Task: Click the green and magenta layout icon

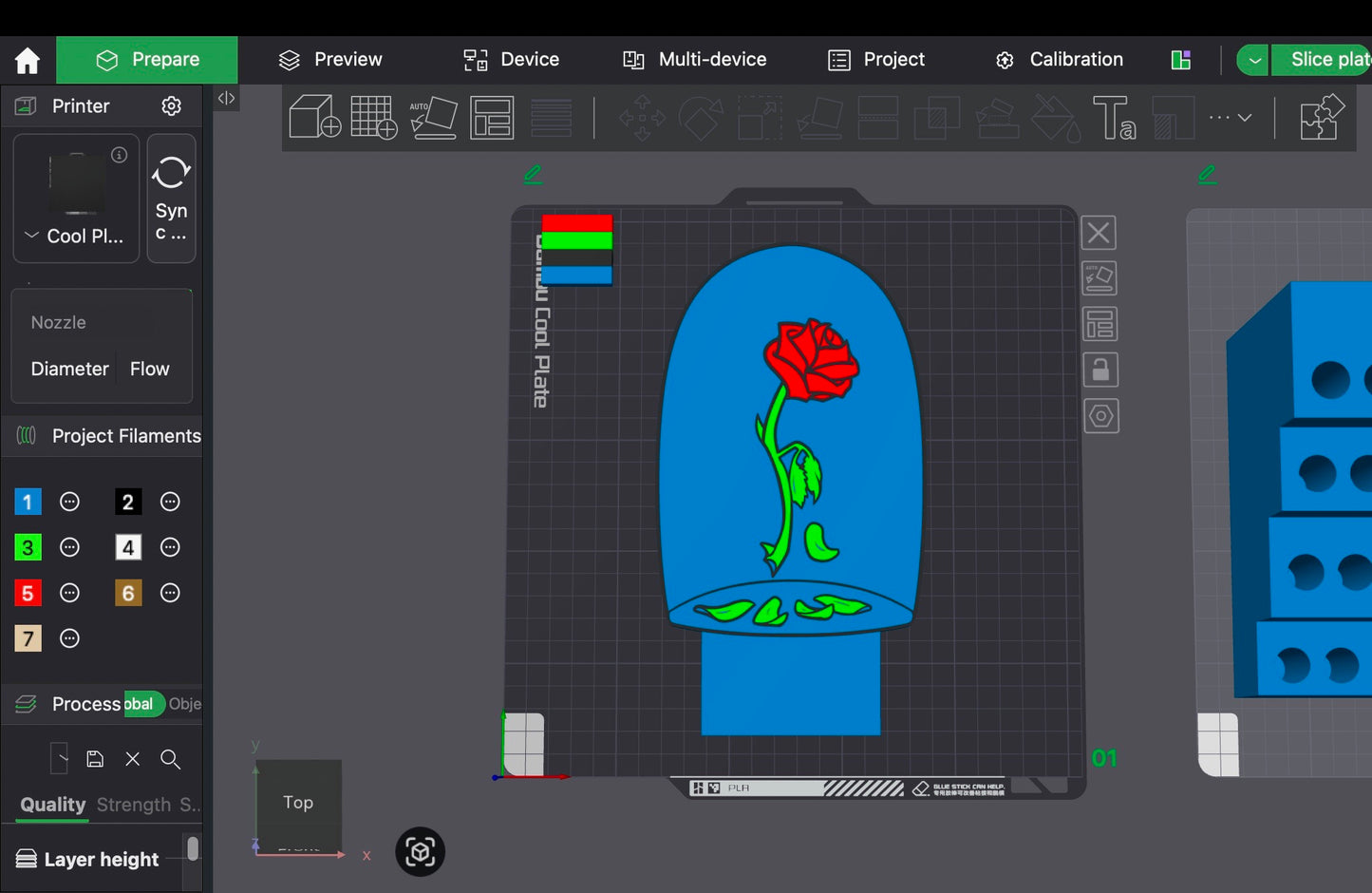Action: click(1181, 60)
